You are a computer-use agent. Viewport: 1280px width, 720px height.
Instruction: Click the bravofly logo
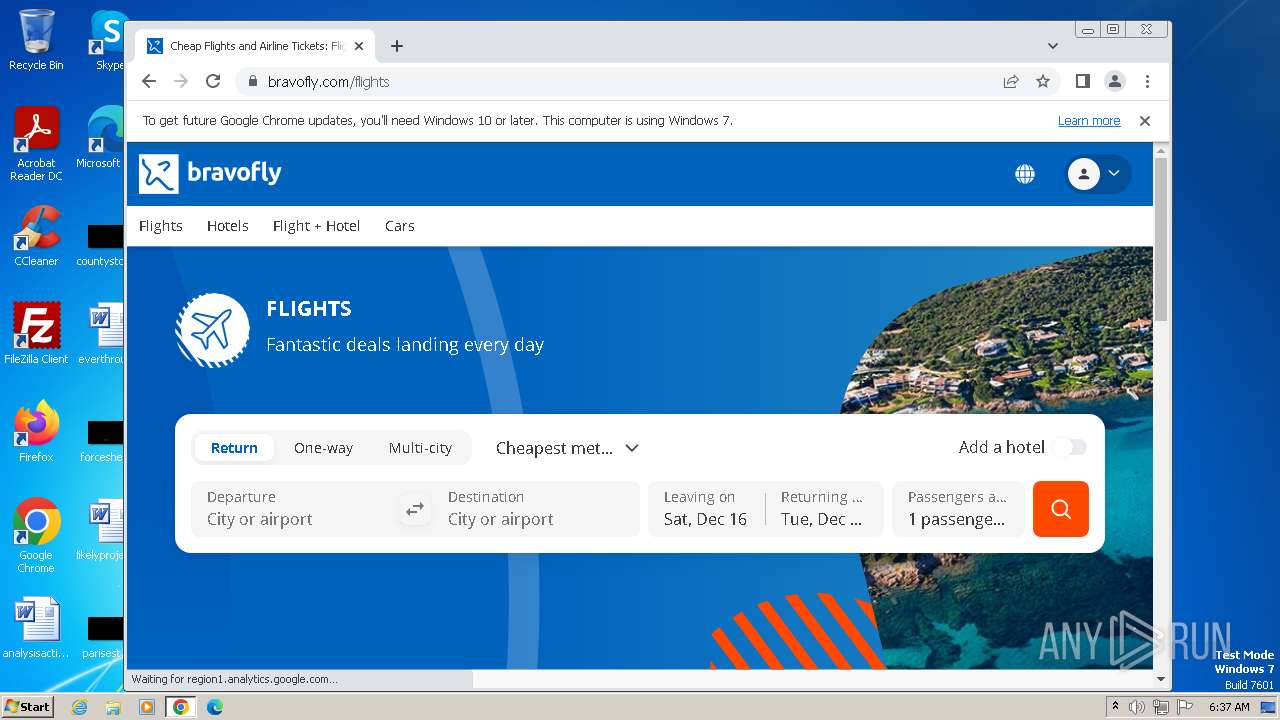click(x=210, y=173)
